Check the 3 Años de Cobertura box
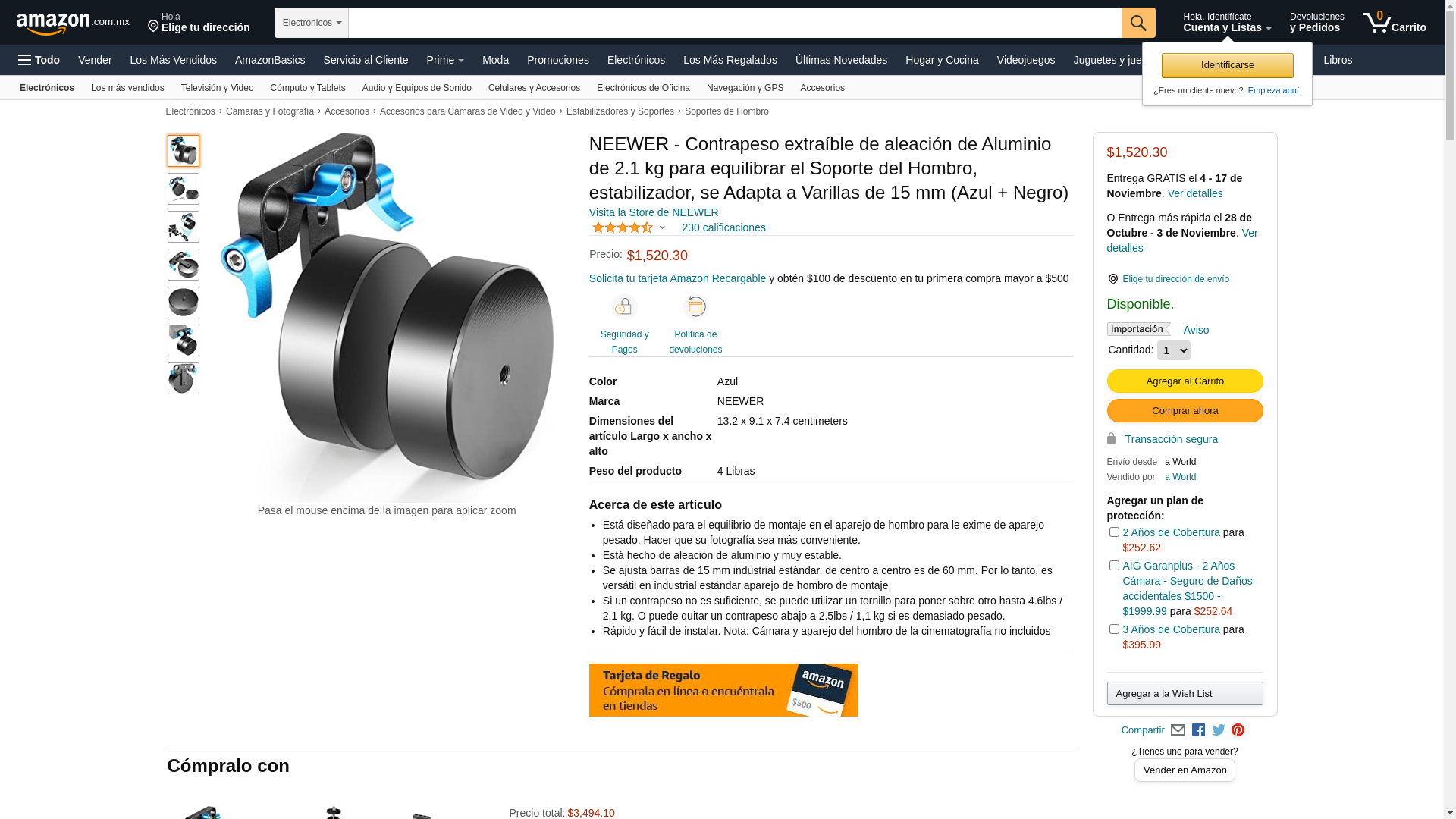This screenshot has height=819, width=1456. 1114,629
